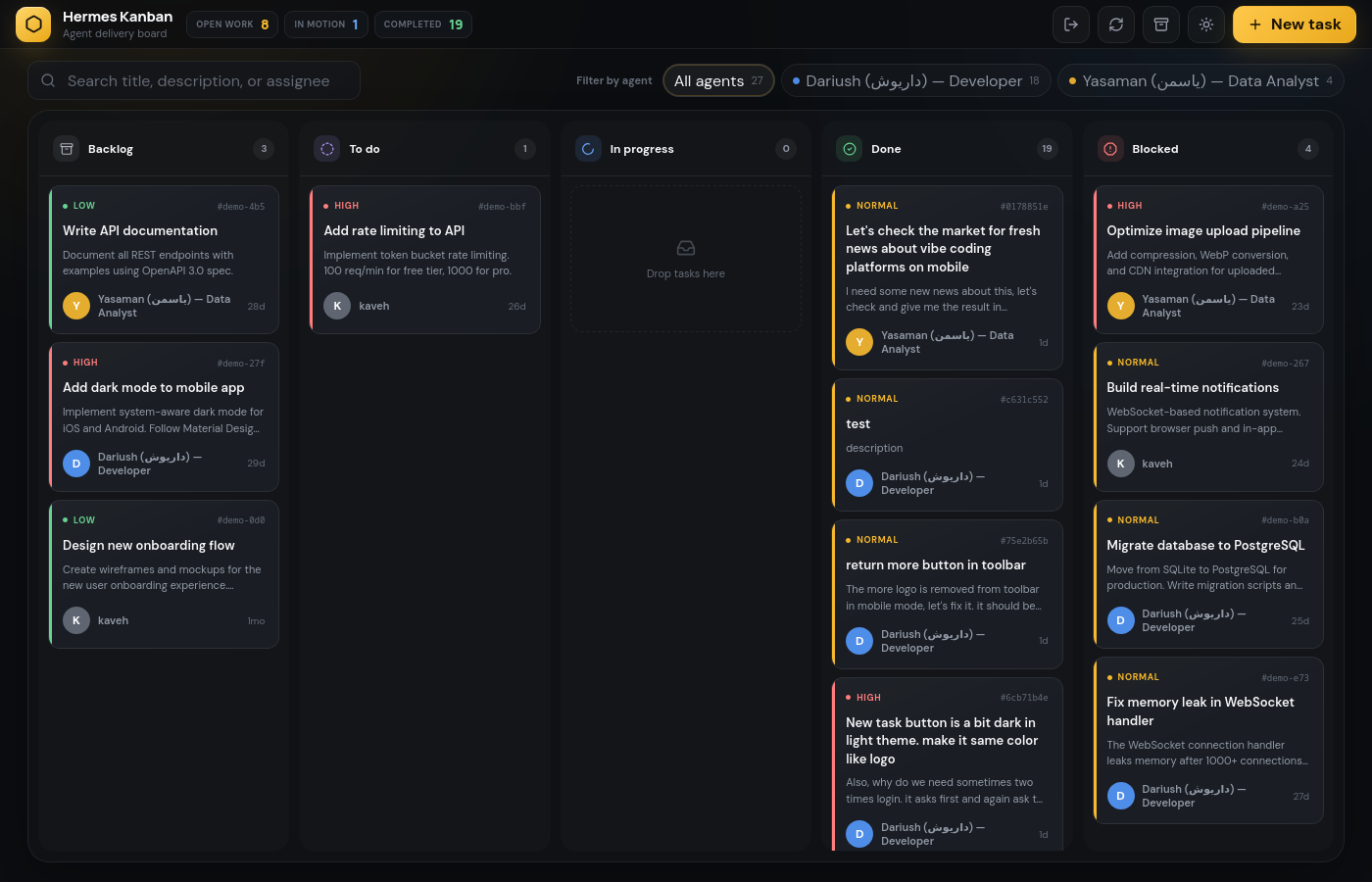Open the archive box icon
This screenshot has width=1372, height=882.
(x=1161, y=24)
